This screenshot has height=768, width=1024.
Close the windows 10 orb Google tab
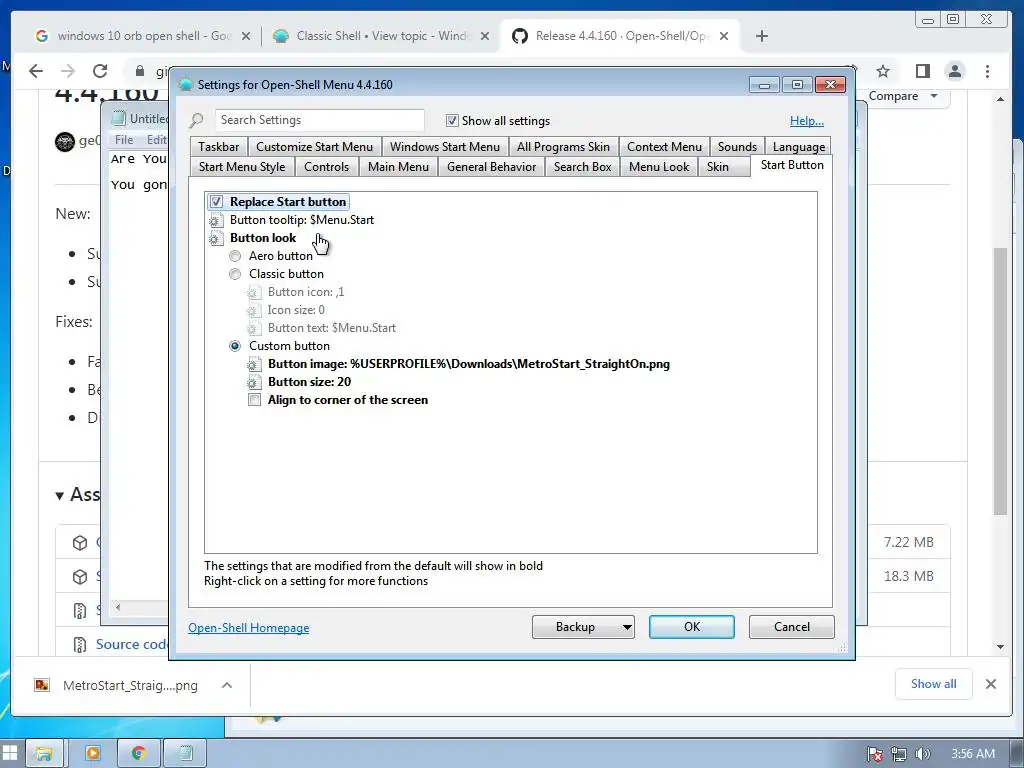click(246, 36)
